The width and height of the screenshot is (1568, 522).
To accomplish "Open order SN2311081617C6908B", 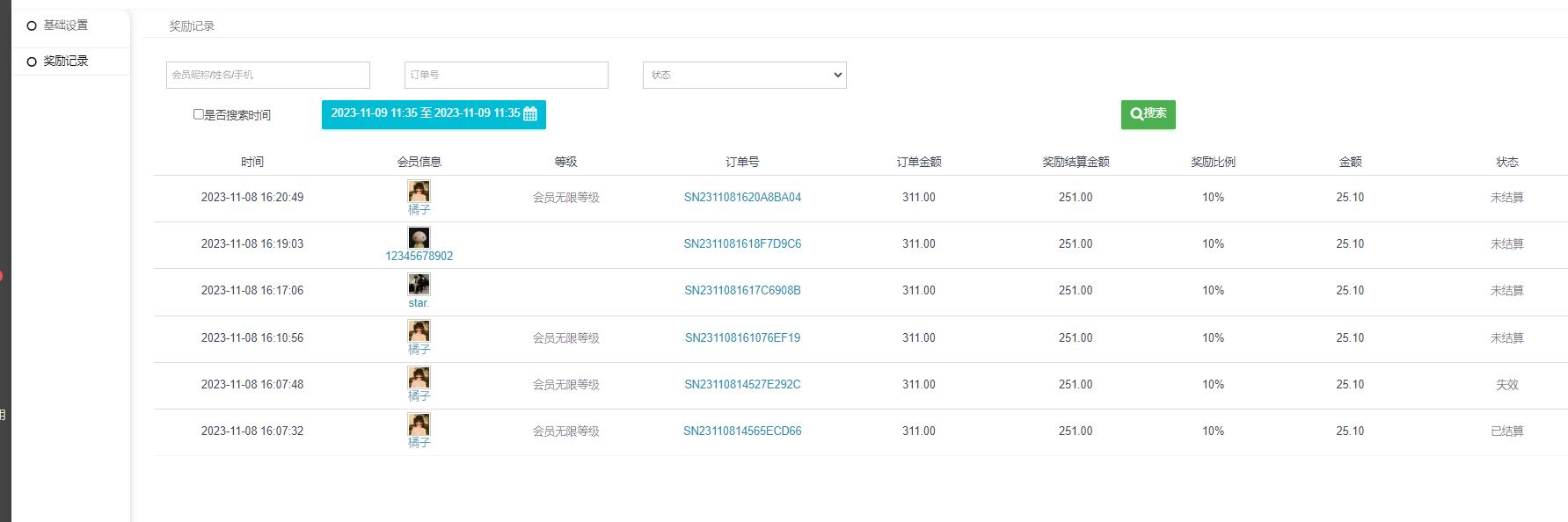I will pos(742,291).
